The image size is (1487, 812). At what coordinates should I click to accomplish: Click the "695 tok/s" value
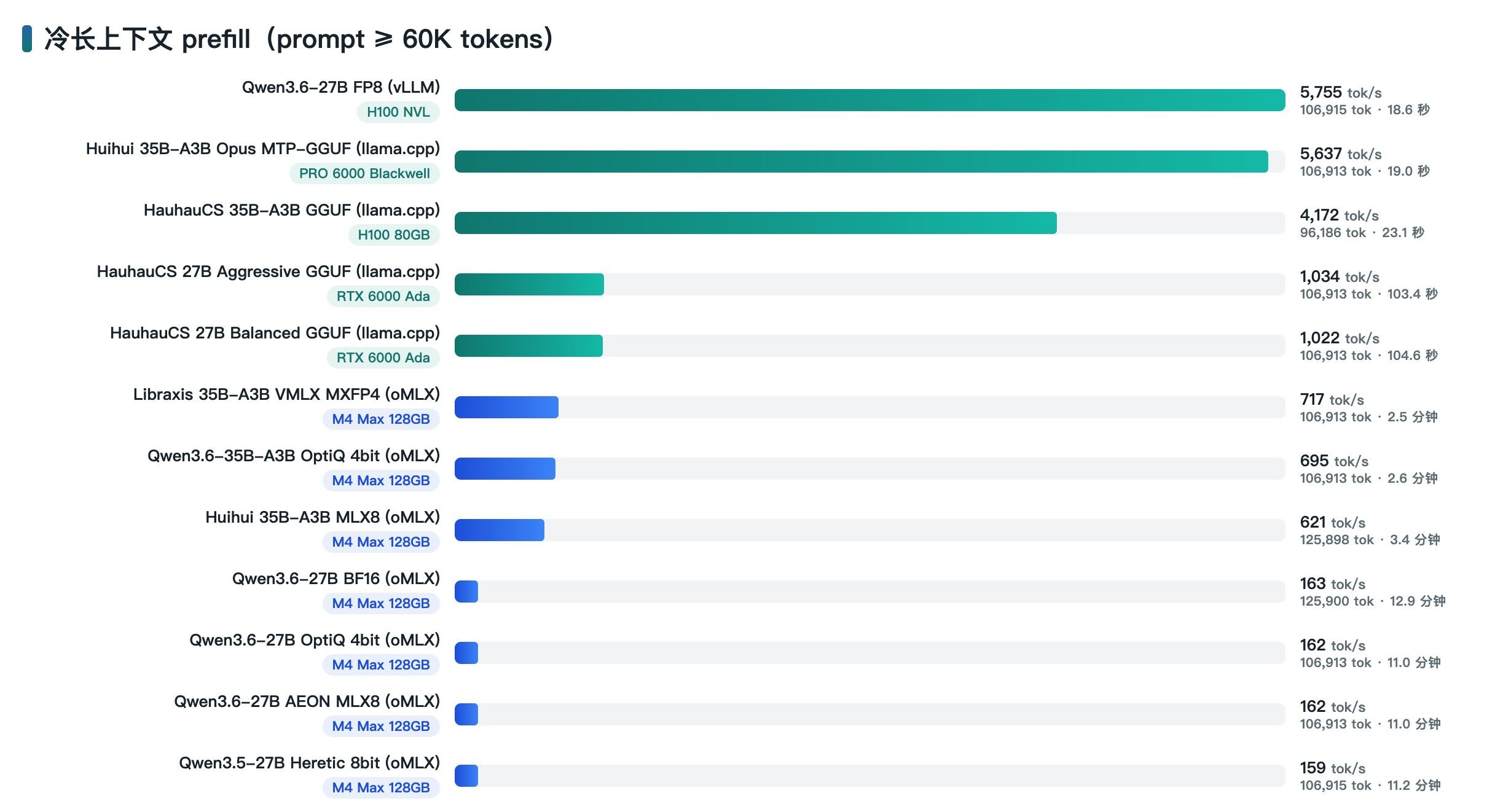coord(1334,461)
